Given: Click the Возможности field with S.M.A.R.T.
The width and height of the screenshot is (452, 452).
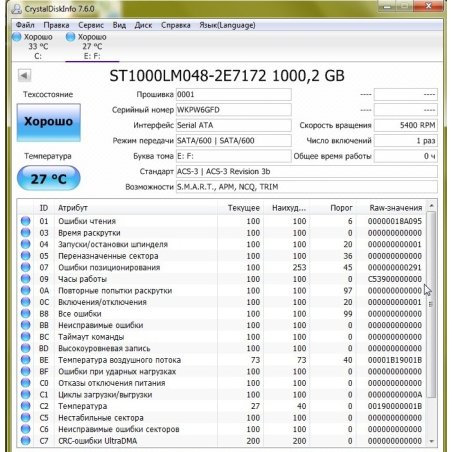Looking at the screenshot, I should [307, 187].
